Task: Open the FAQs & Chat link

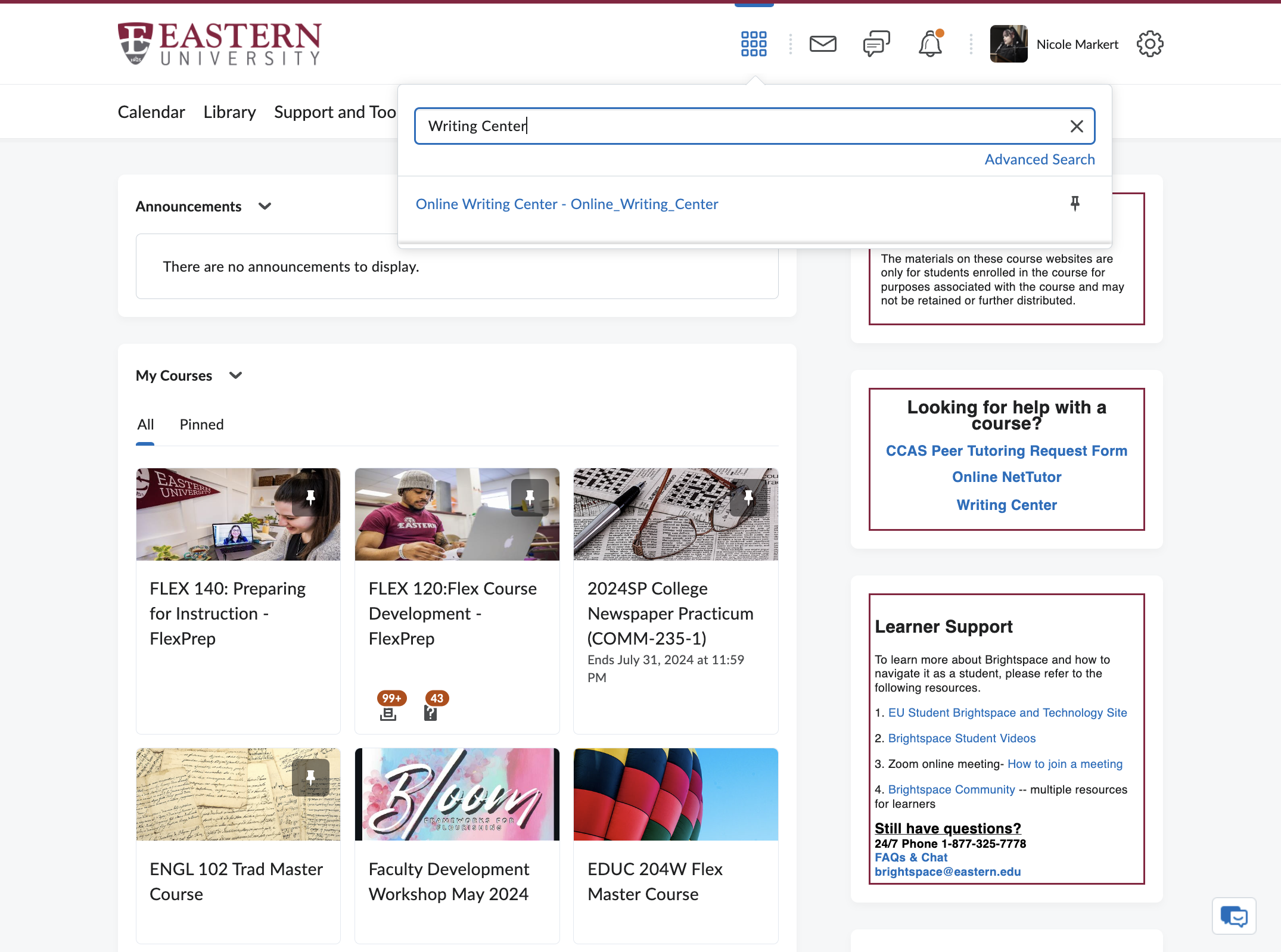Action: (x=910, y=858)
